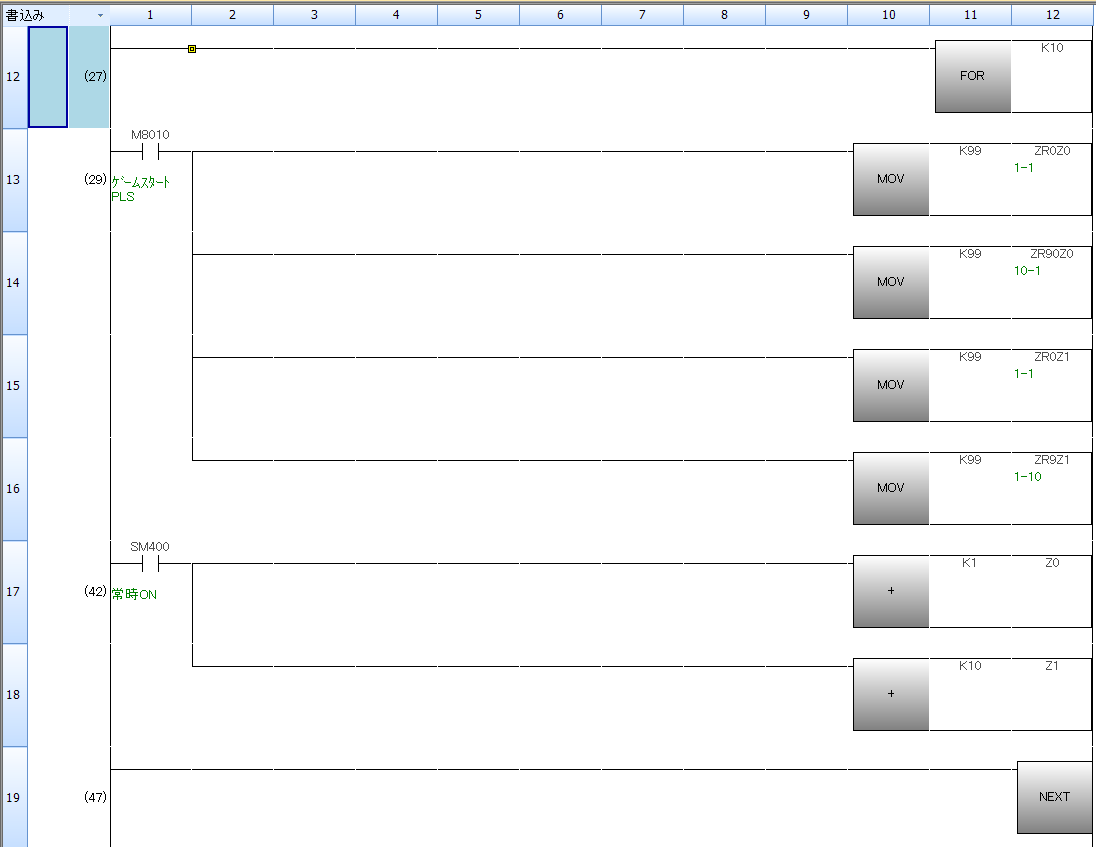Select the NEXT instruction block
This screenshot has height=847, width=1096.
[x=1054, y=797]
